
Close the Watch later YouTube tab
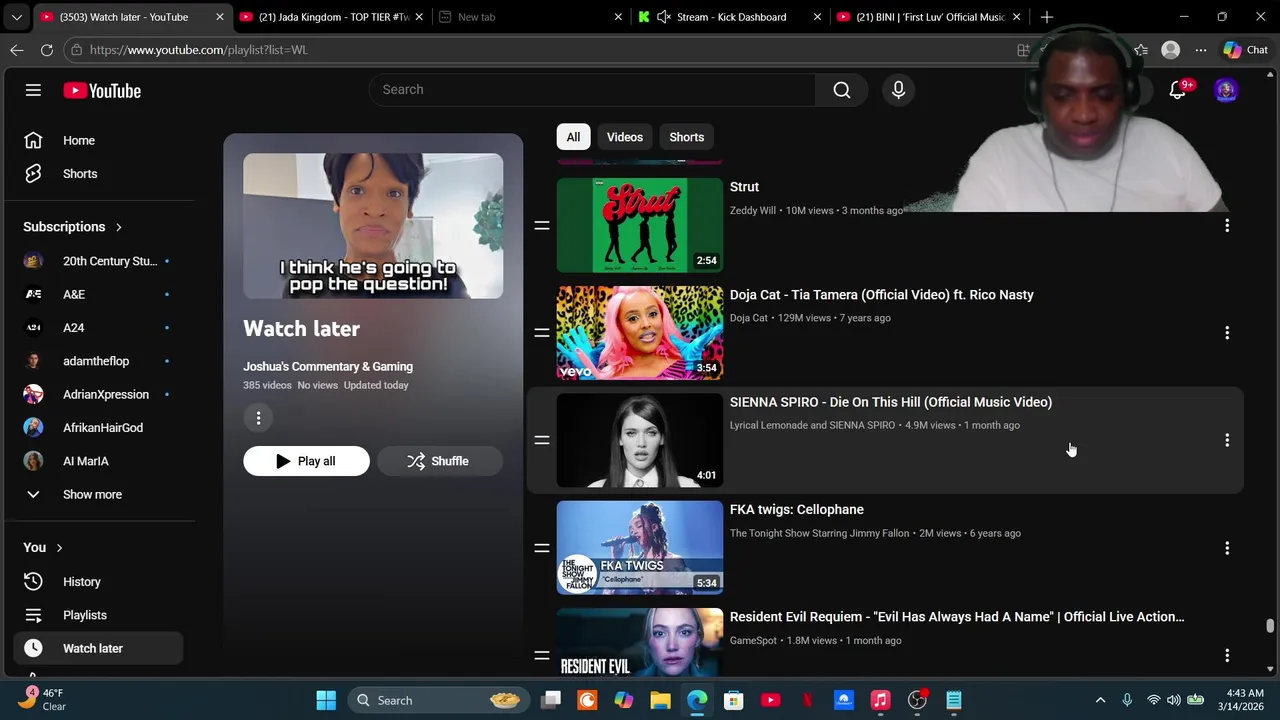click(220, 17)
